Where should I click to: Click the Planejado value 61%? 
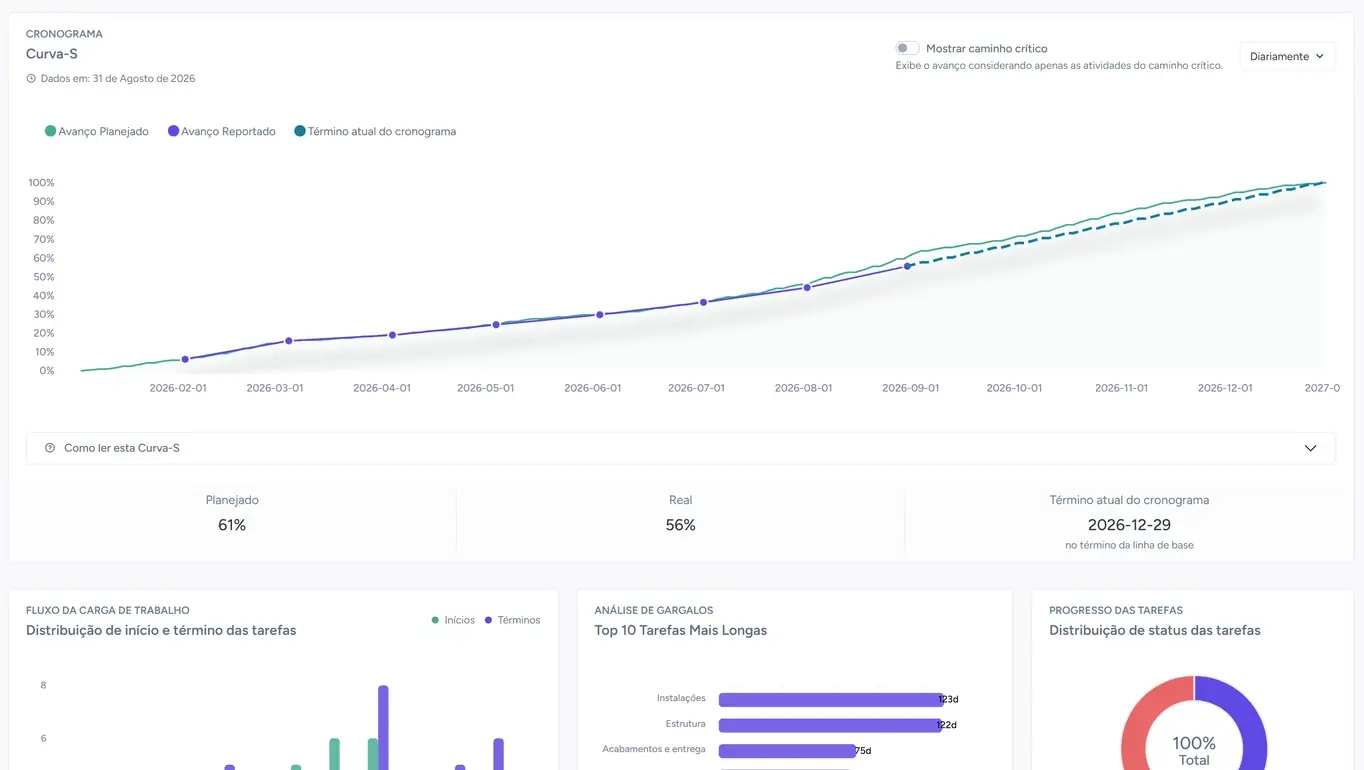click(x=232, y=525)
